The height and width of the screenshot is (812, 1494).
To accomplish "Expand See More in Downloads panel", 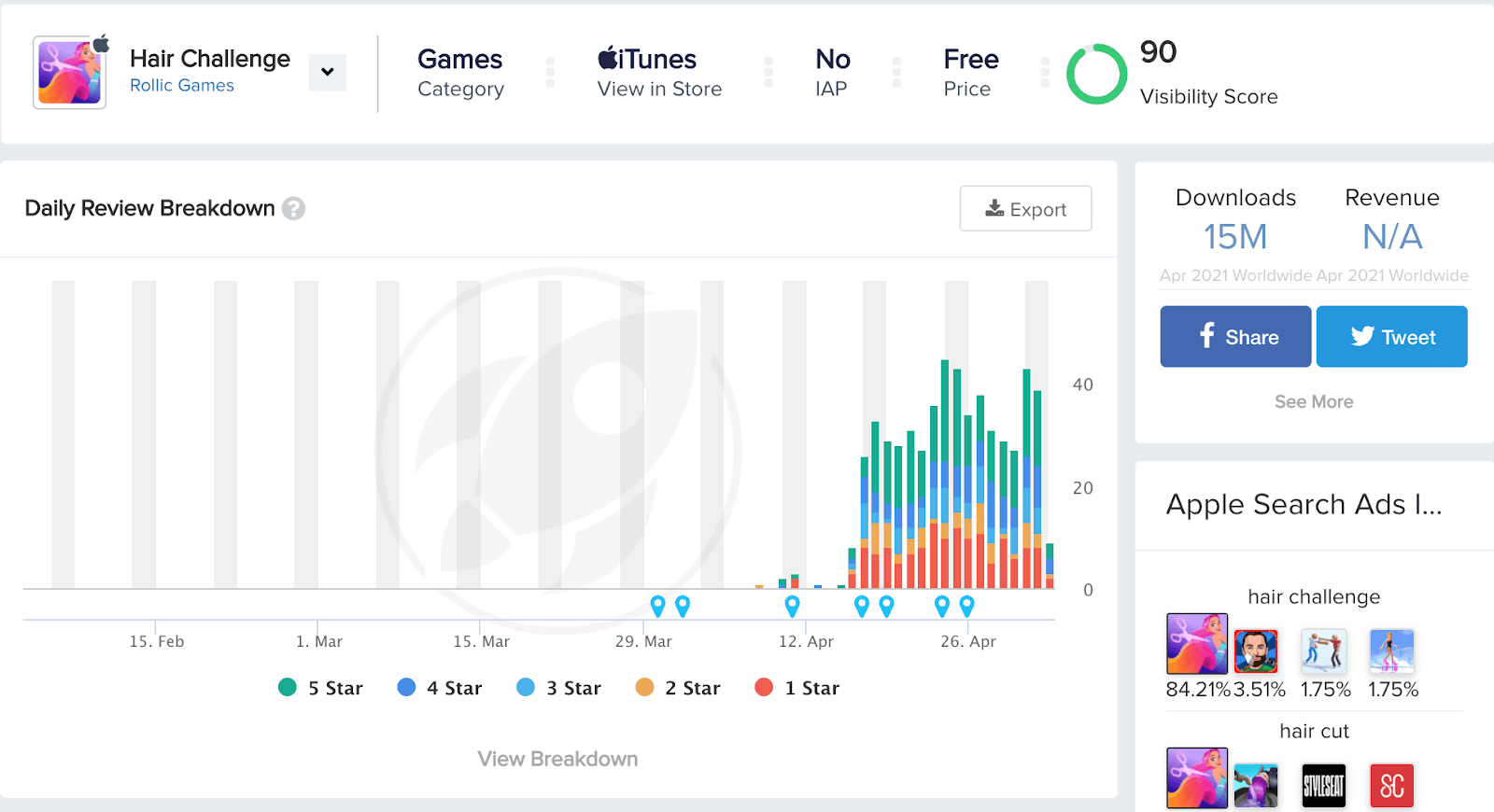I will tap(1314, 401).
